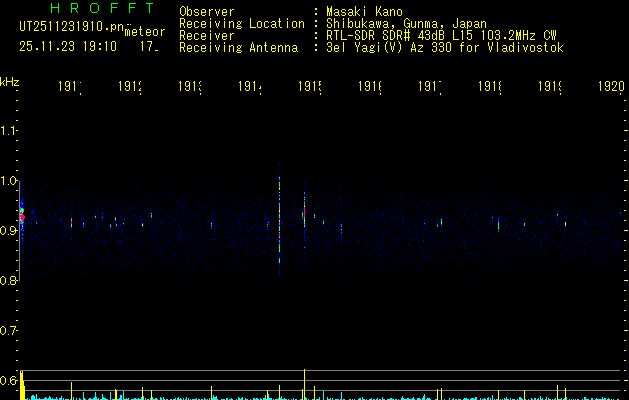Click the 1920 time axis label
629x400 pixels.
[x=611, y=86]
